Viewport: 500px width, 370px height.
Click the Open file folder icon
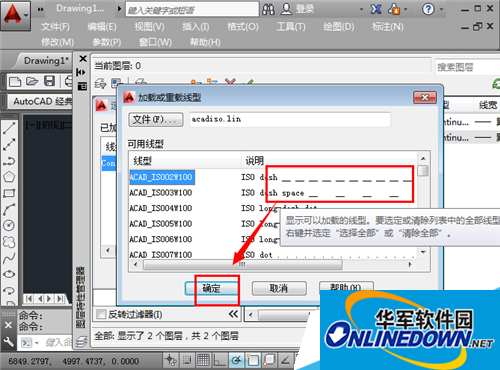tap(32, 81)
